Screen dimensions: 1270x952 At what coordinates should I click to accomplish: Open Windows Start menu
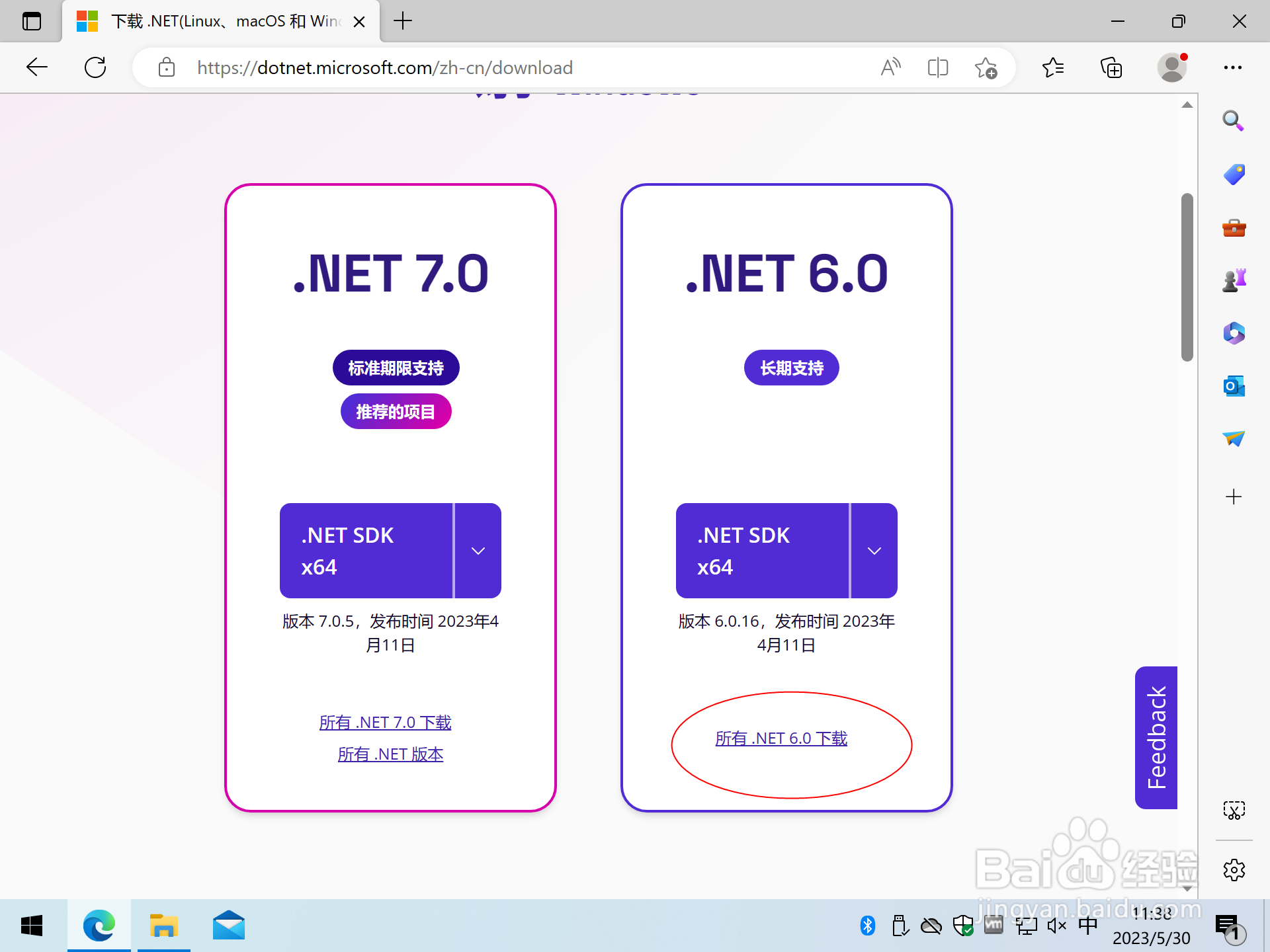(x=32, y=926)
